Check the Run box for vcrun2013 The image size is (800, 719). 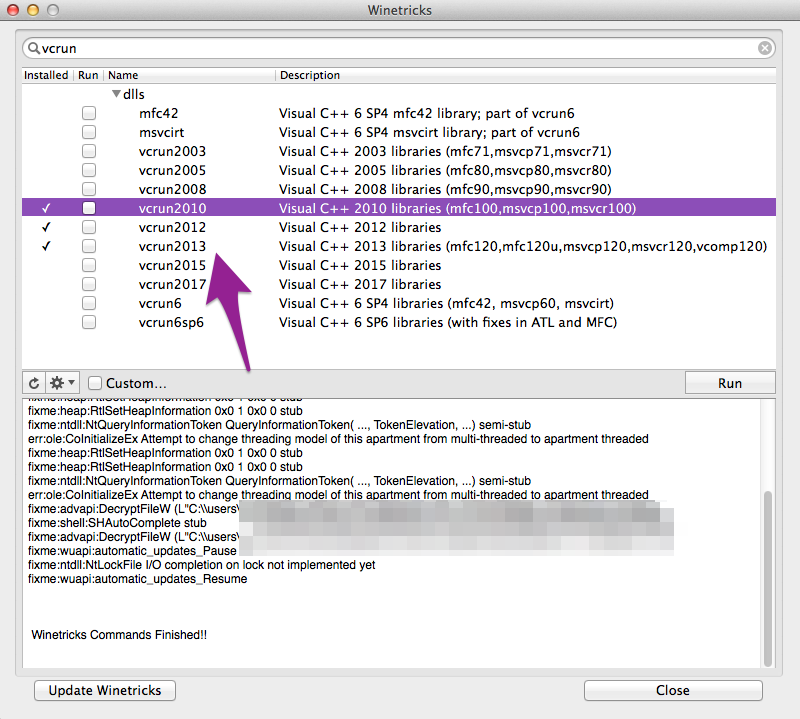(89, 246)
